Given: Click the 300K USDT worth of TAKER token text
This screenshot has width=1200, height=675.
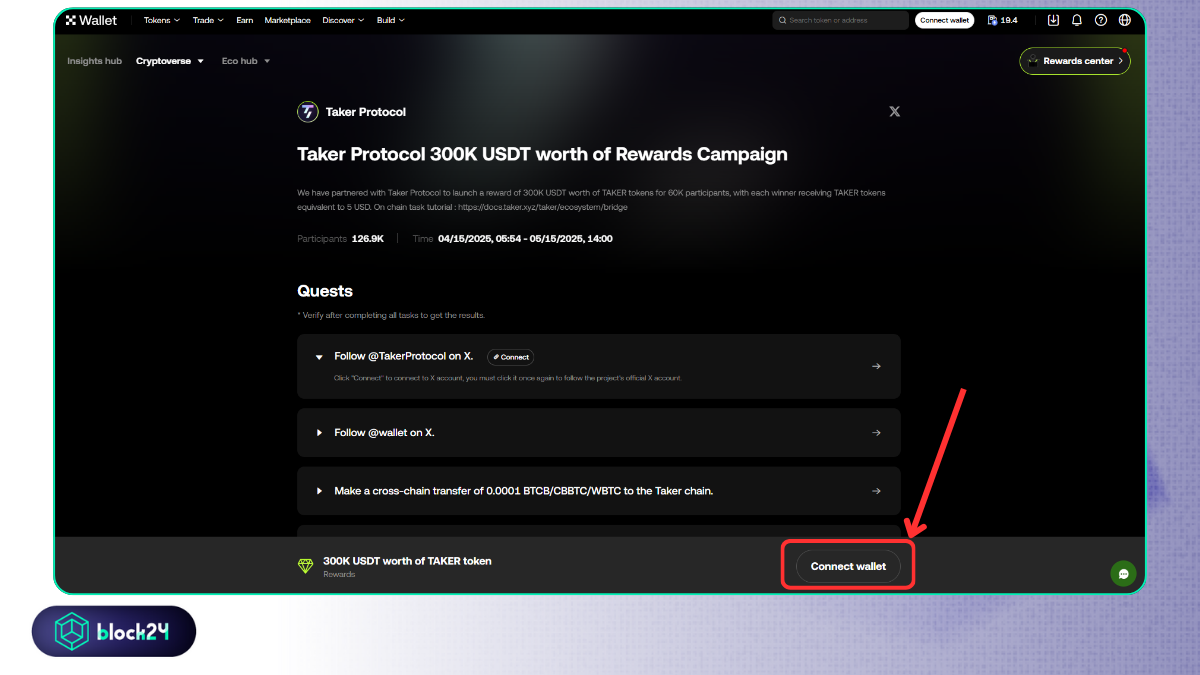Looking at the screenshot, I should [x=407, y=561].
